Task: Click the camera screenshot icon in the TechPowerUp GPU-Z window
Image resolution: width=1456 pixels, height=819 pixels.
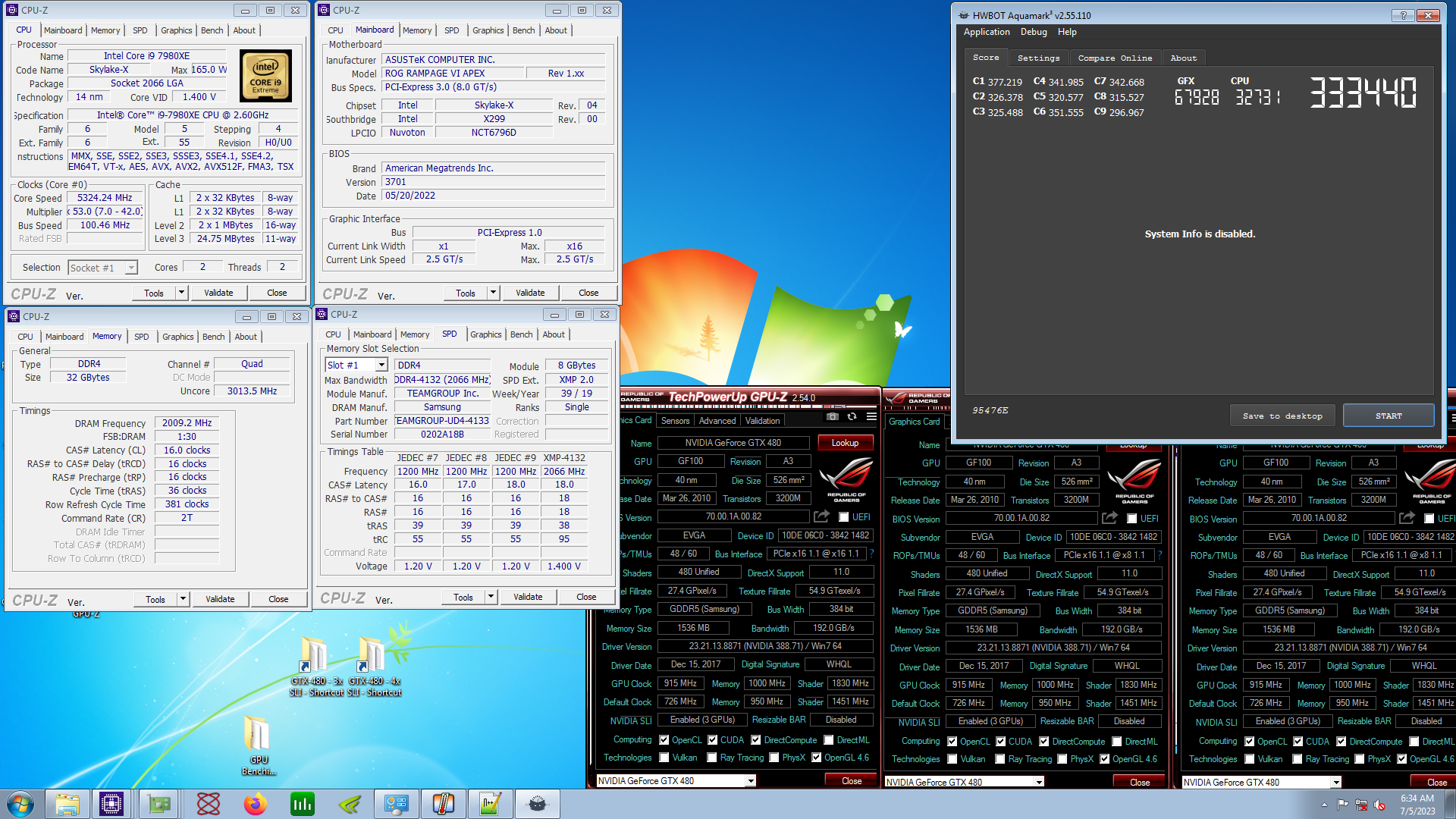Action: pos(833,416)
